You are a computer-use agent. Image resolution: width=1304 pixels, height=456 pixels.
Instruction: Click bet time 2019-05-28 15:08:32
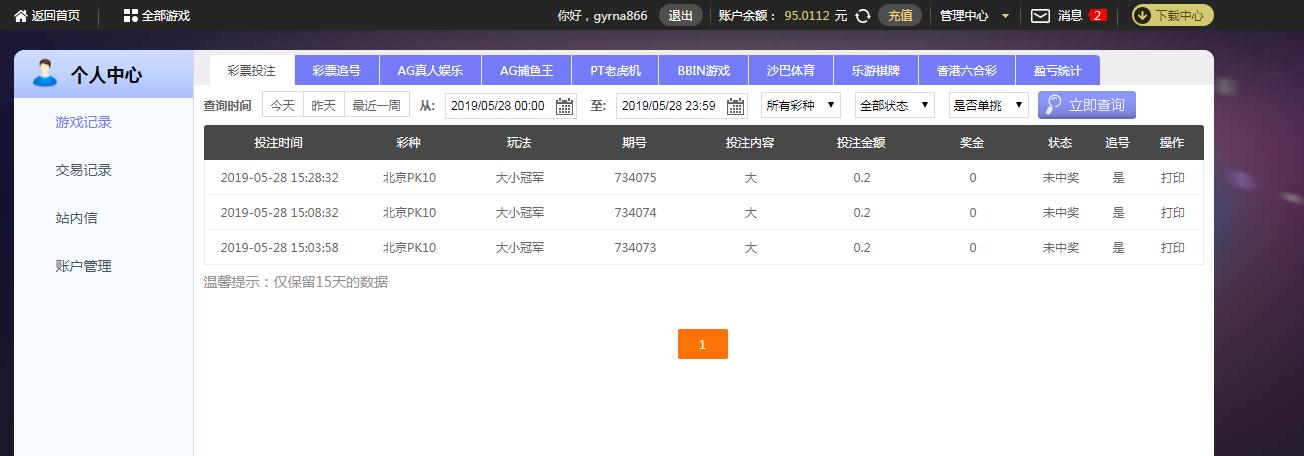(x=279, y=213)
